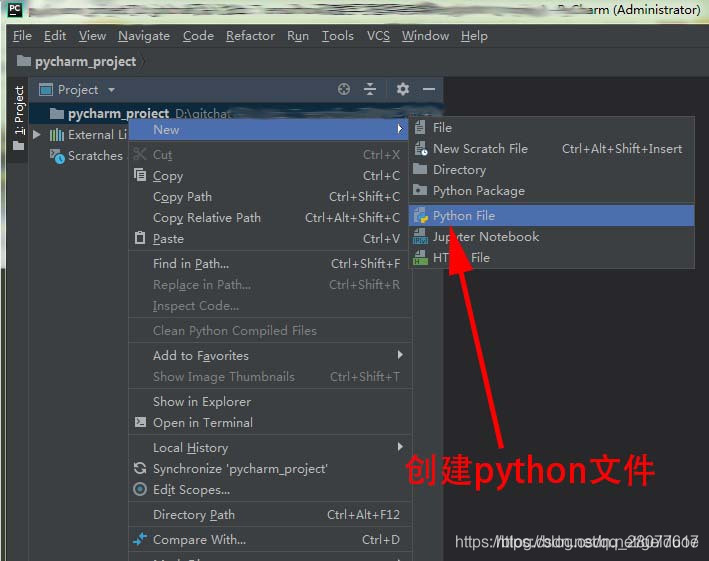709x561 pixels.
Task: Click the Compare With arrows icon
Action: tap(140, 539)
